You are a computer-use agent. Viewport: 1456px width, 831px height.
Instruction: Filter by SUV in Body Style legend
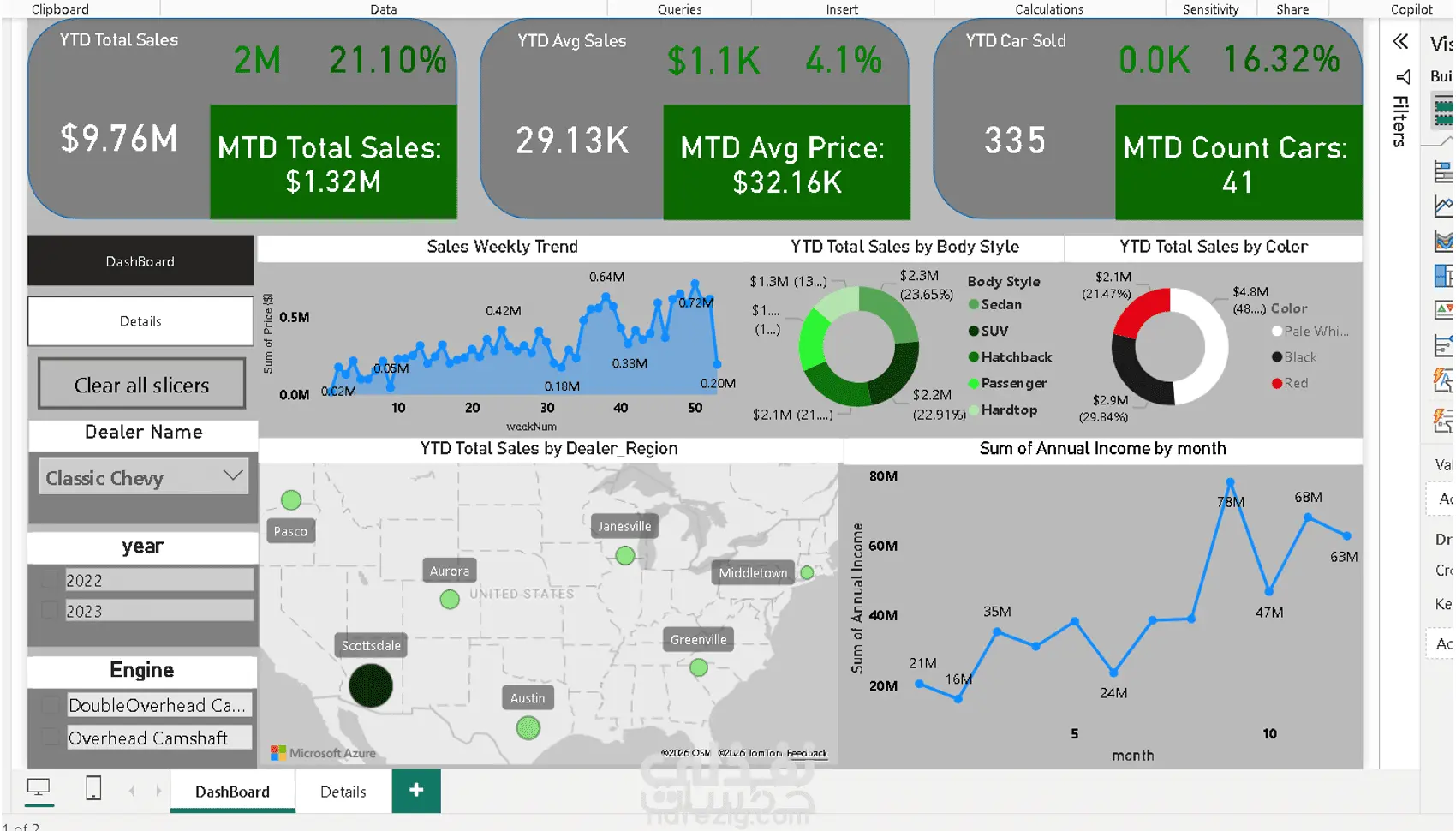988,331
